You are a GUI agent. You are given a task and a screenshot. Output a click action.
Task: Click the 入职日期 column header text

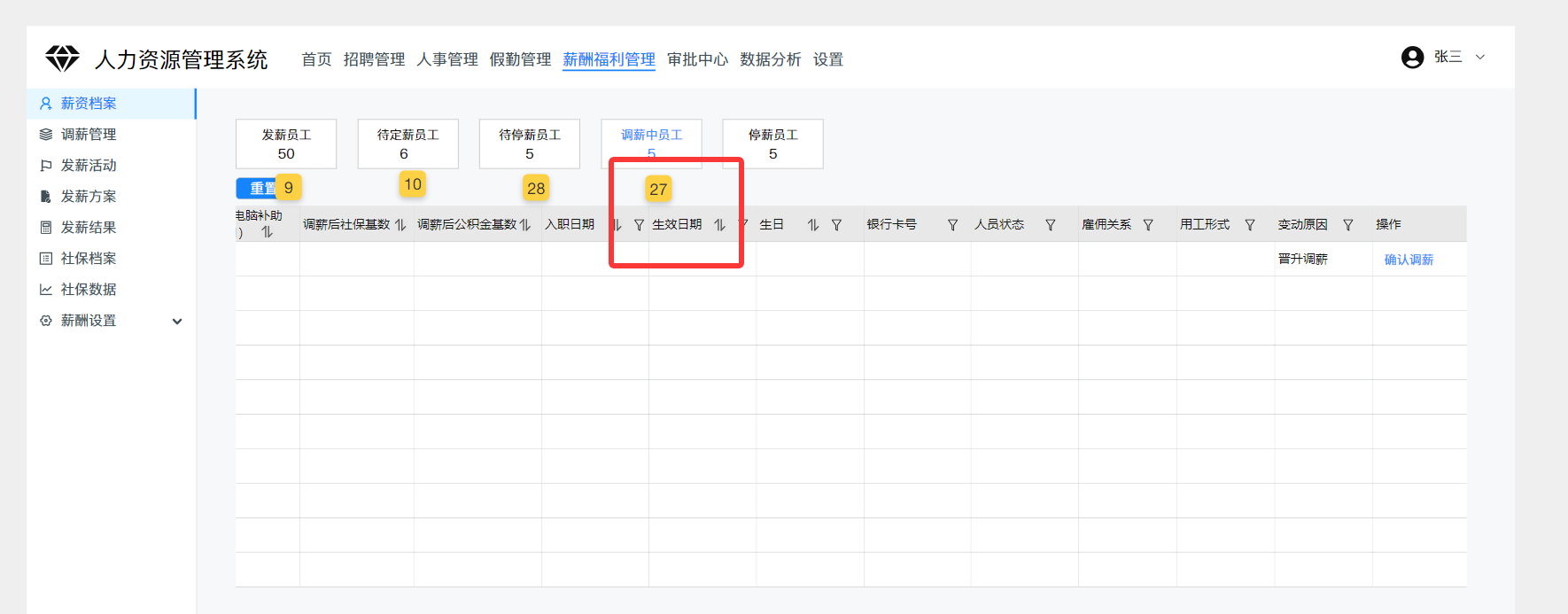[570, 224]
